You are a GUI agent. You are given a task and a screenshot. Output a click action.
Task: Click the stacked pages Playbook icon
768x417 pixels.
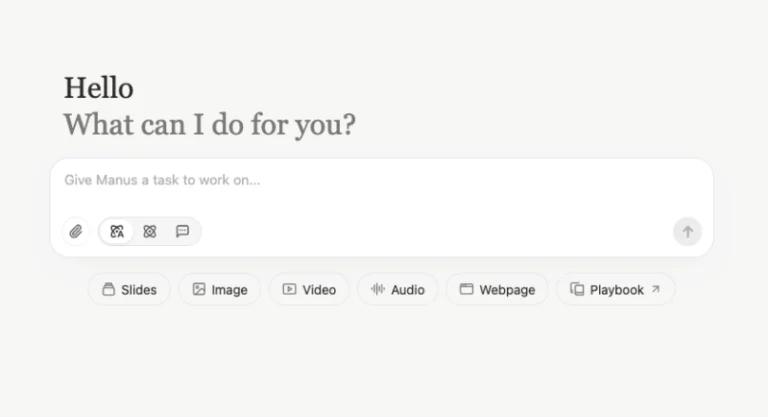(577, 289)
